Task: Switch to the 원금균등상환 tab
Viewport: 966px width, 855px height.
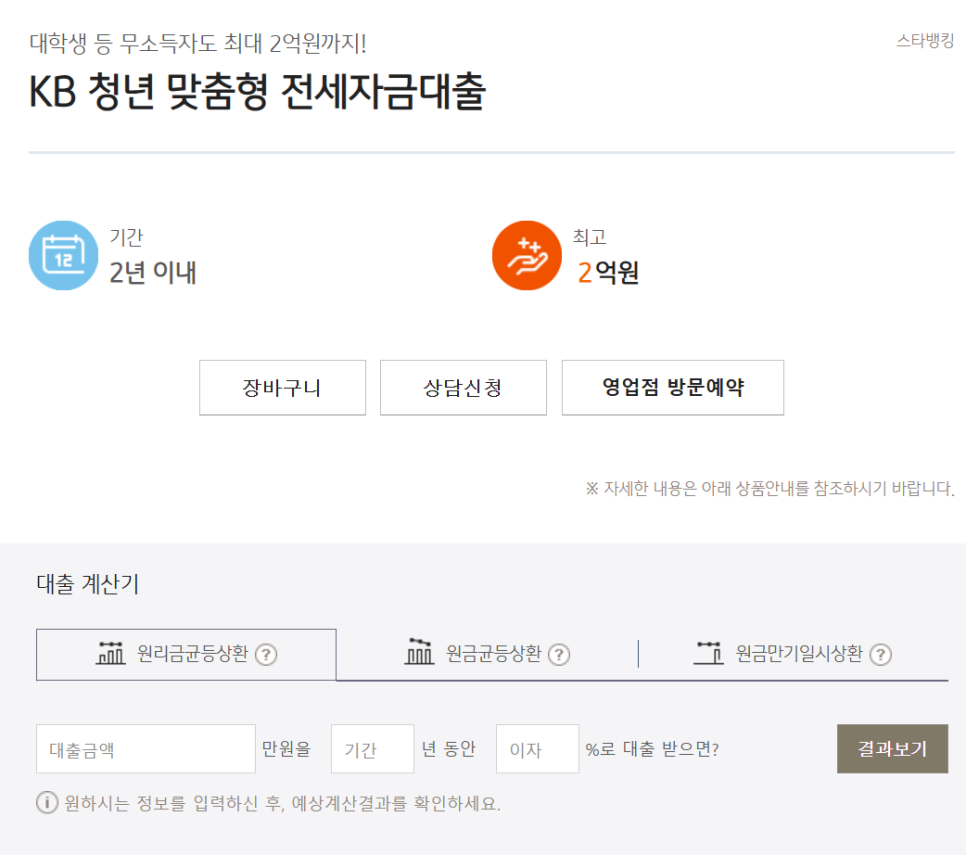Action: coord(487,654)
